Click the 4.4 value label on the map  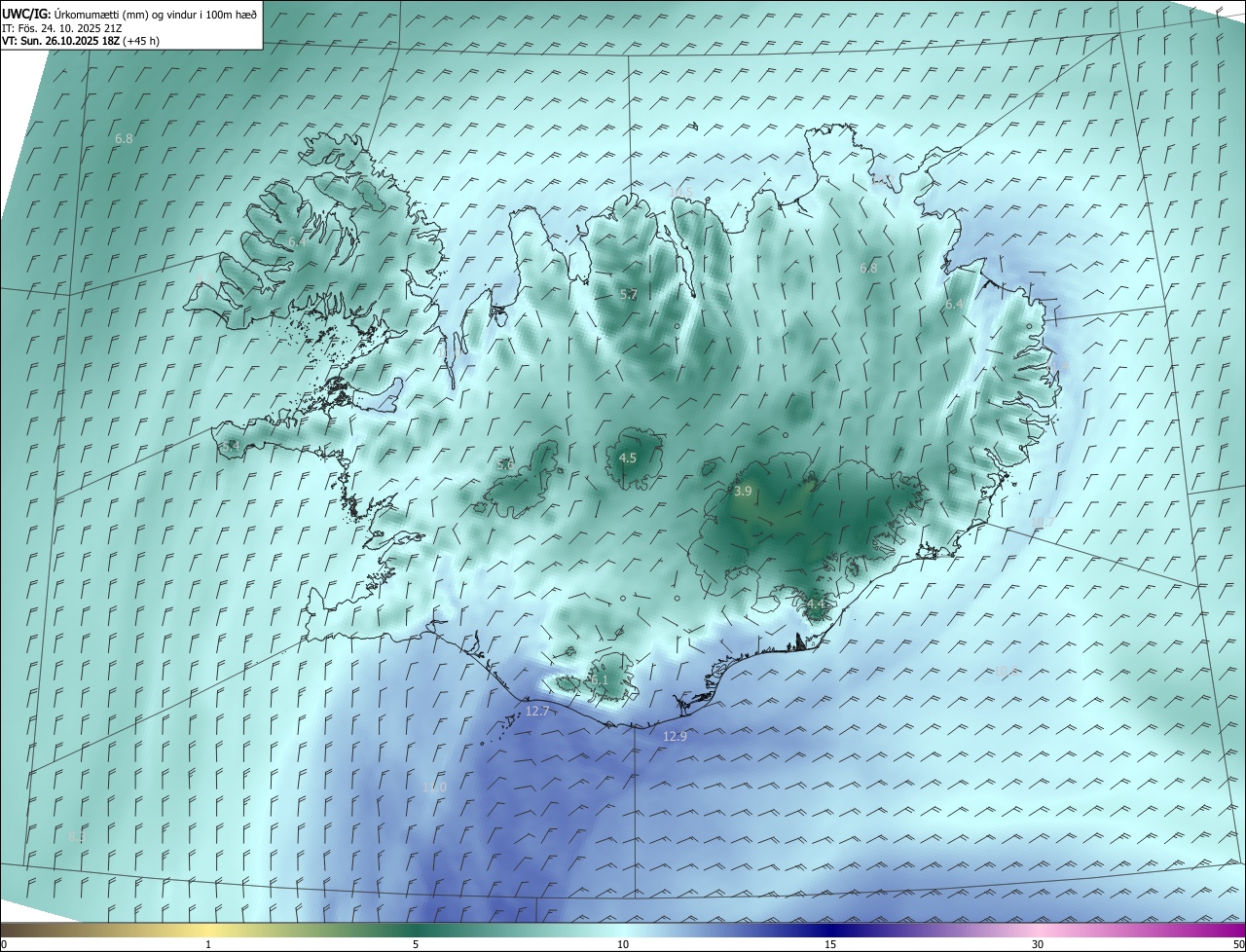tap(816, 604)
